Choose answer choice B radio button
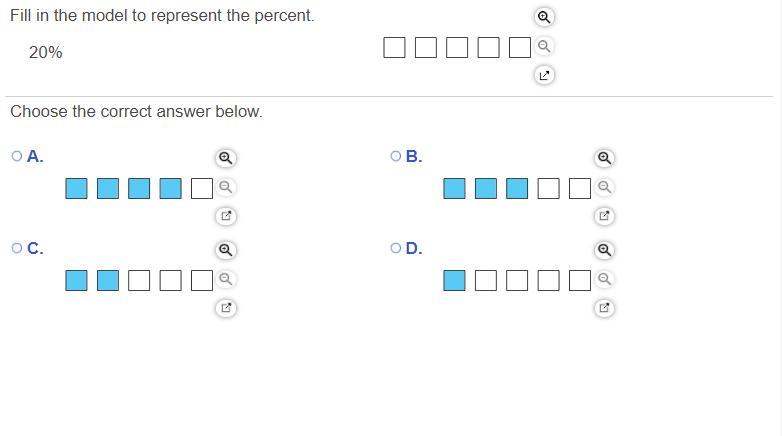The width and height of the screenshot is (782, 436). click(397, 156)
